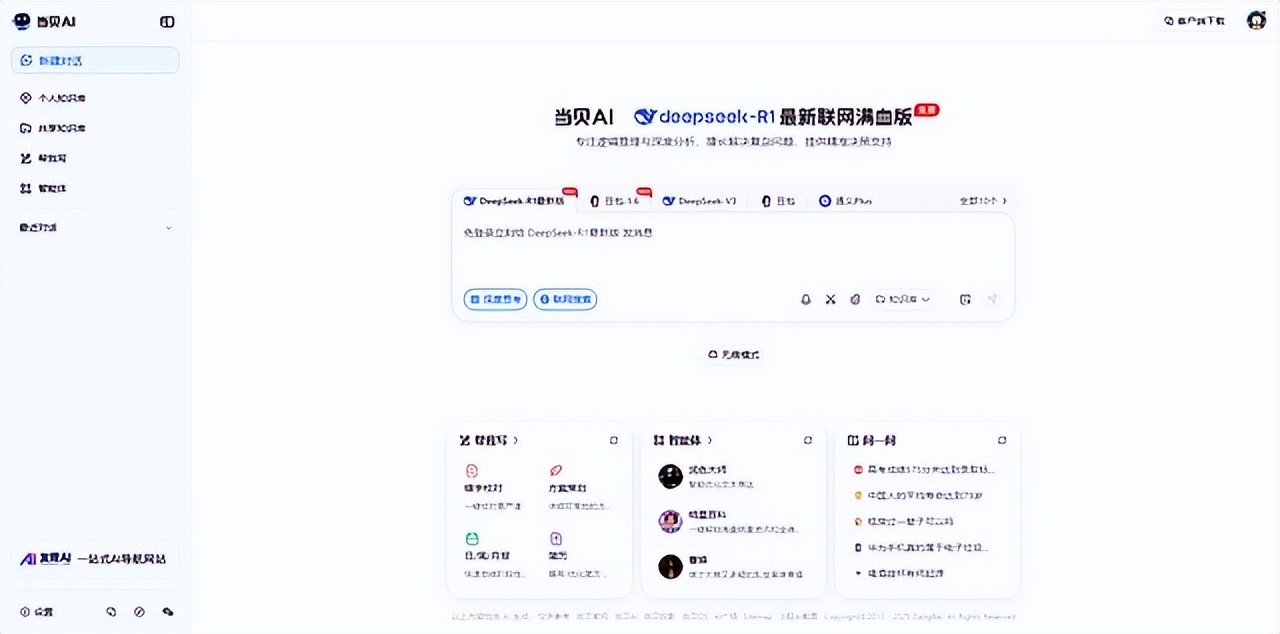Toggle the 深度思考 deep thinking pill

pyautogui.click(x=495, y=299)
